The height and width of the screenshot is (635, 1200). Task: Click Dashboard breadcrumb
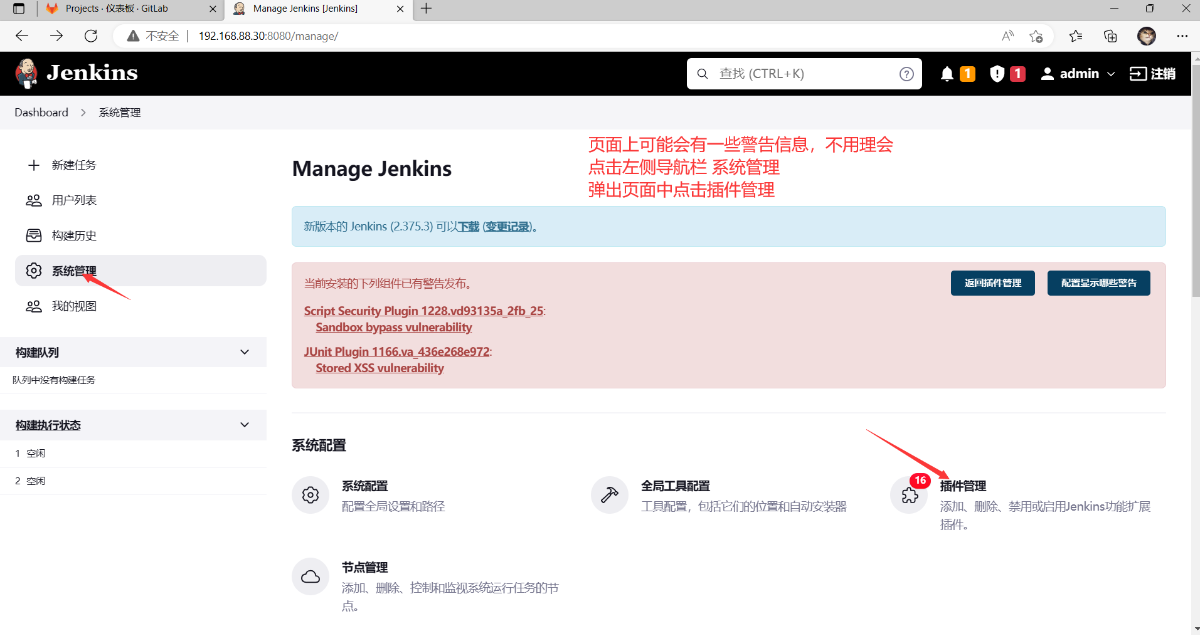click(42, 113)
